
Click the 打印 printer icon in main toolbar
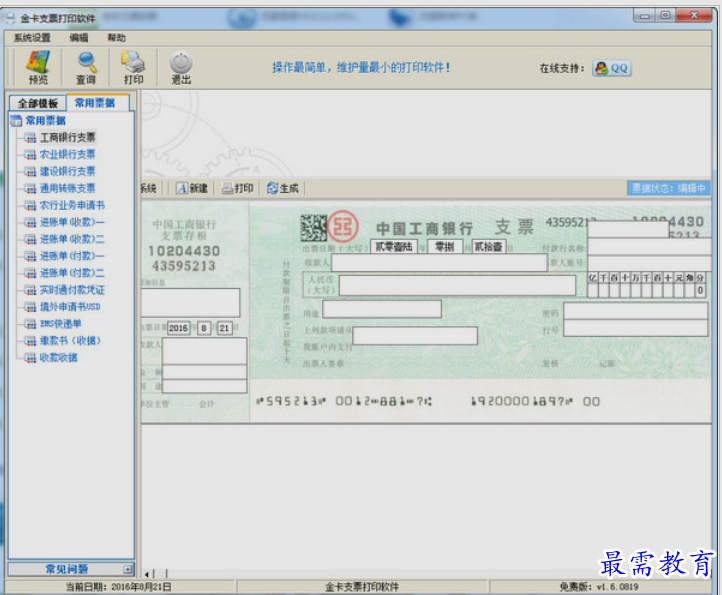pyautogui.click(x=133, y=68)
